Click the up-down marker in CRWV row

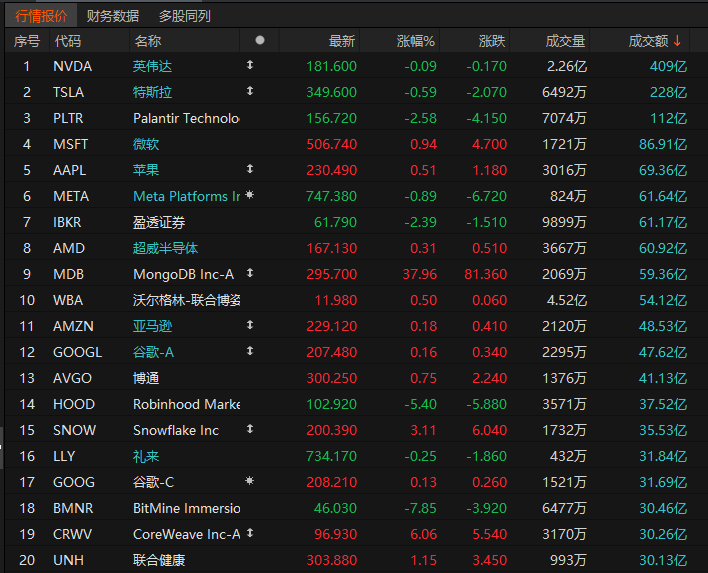point(250,533)
